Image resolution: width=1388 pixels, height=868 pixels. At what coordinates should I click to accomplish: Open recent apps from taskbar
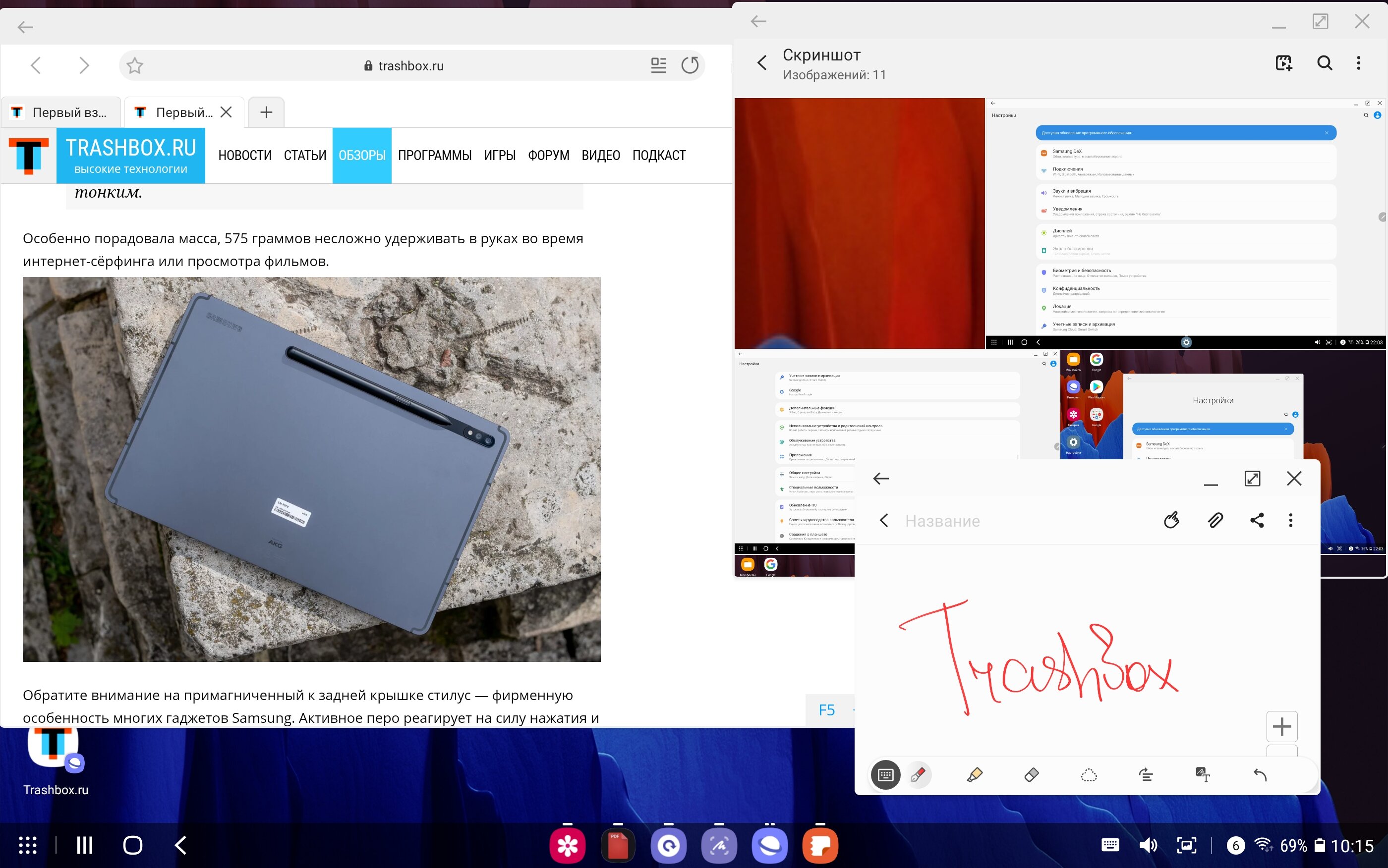(x=84, y=845)
